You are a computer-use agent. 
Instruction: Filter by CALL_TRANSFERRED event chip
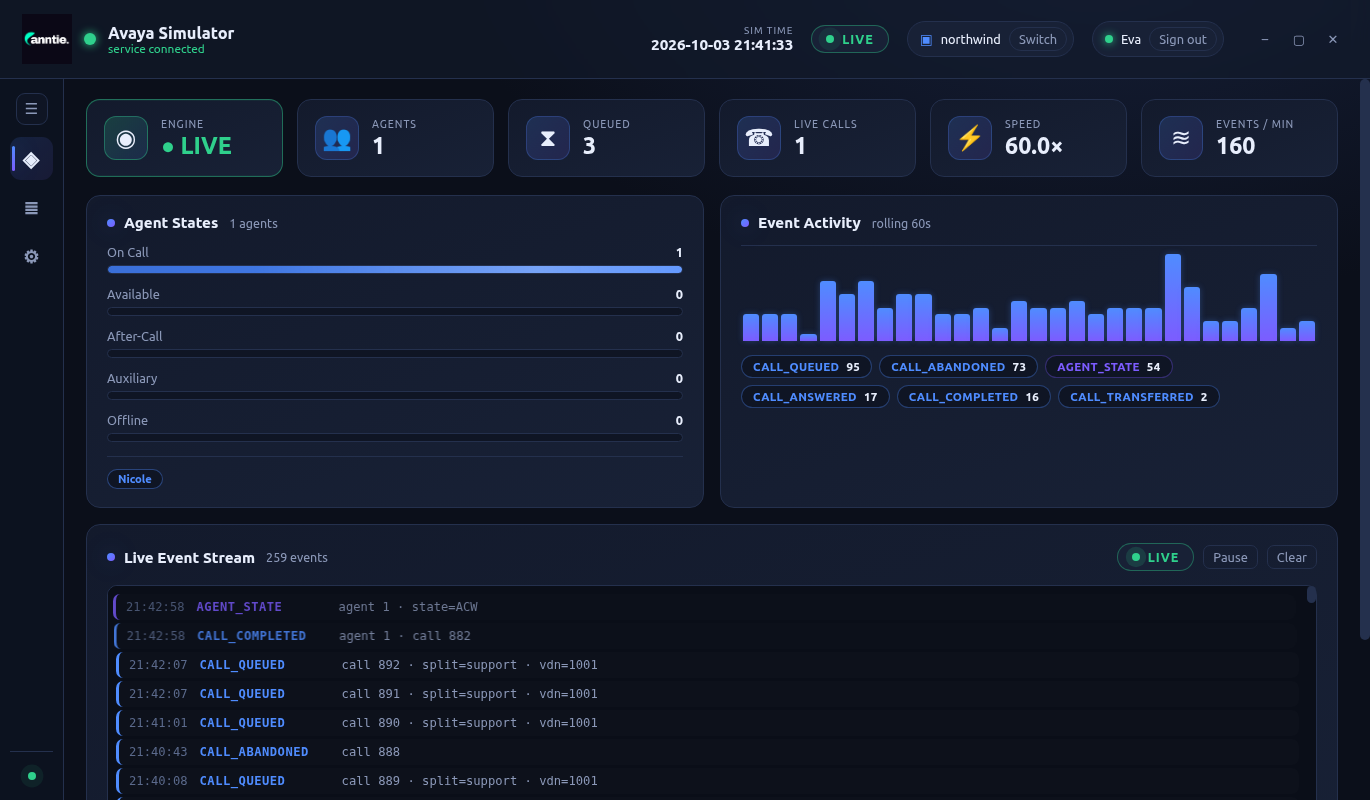pyautogui.click(x=1138, y=397)
